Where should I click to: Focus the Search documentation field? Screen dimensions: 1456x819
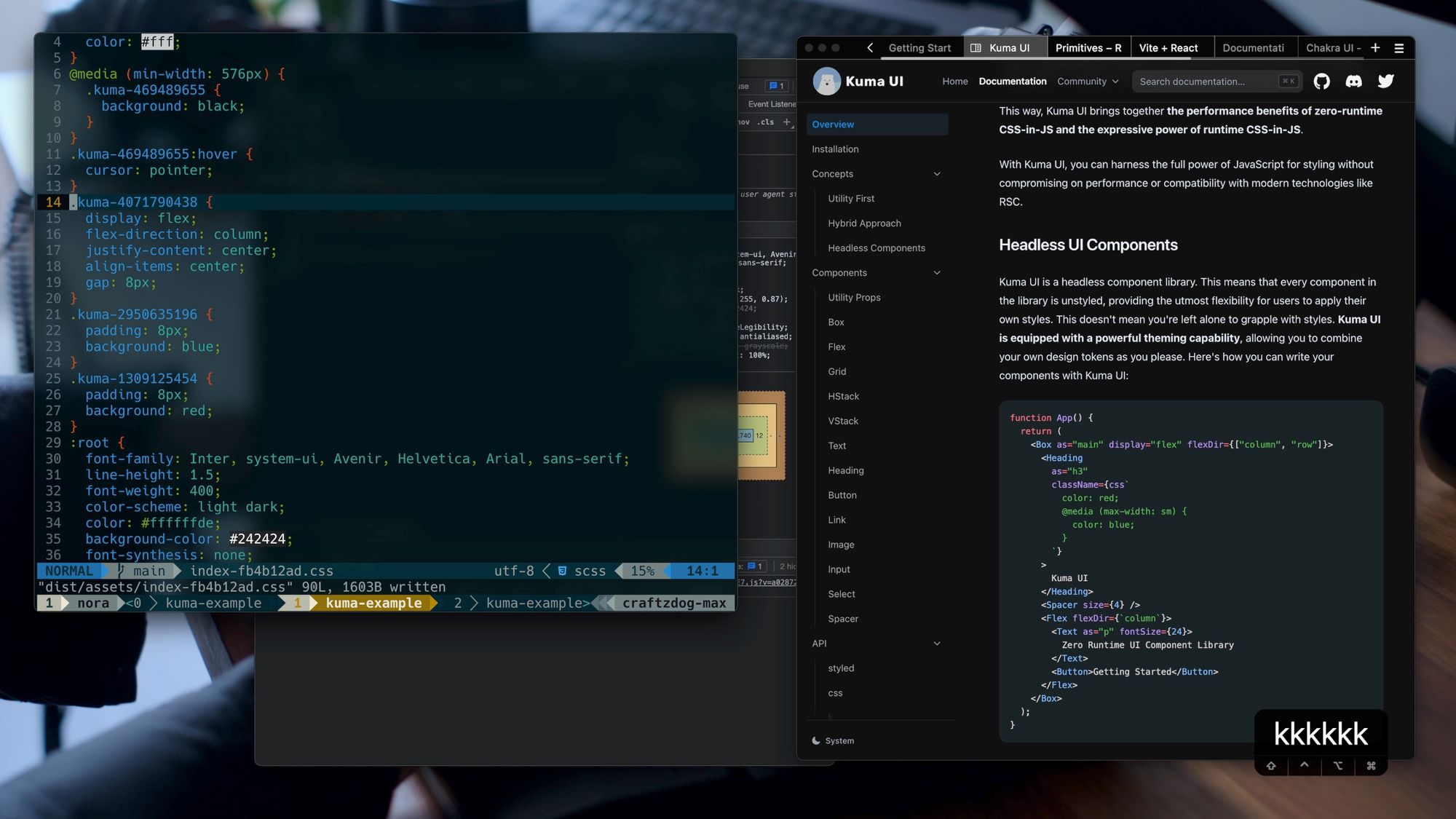coord(1205,82)
